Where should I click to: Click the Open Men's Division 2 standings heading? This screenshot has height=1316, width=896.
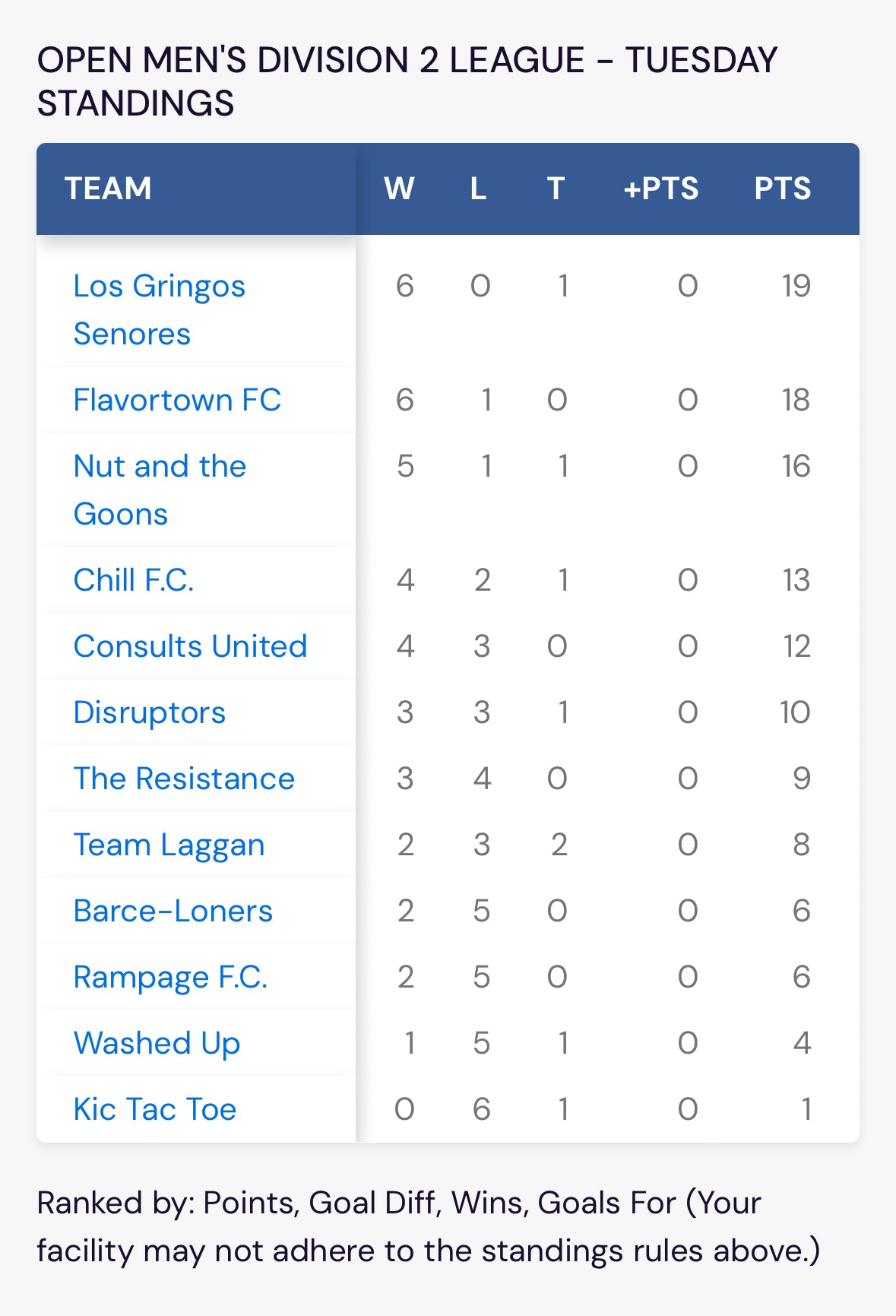(407, 81)
